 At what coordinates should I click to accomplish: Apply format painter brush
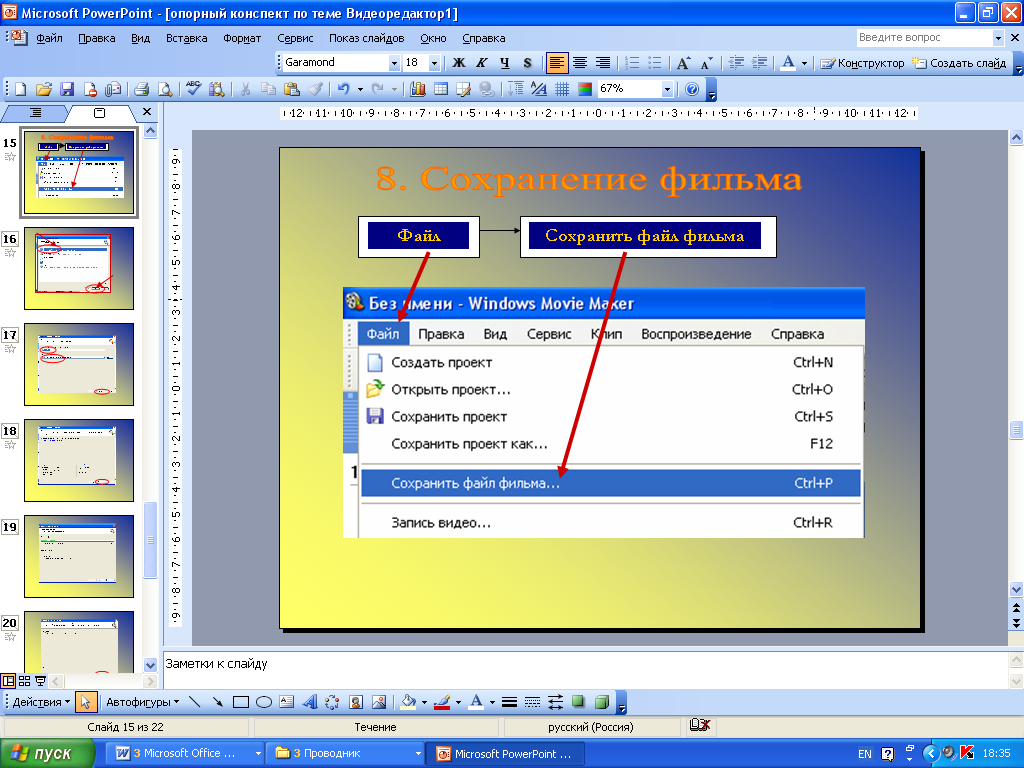point(315,89)
